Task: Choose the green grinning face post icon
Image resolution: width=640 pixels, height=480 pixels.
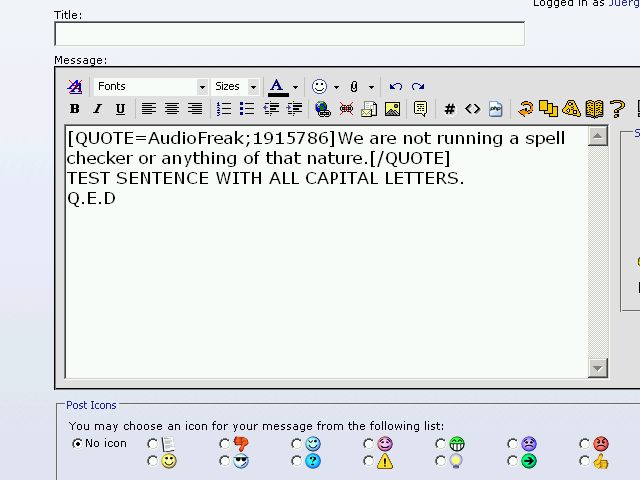Action: [440, 444]
